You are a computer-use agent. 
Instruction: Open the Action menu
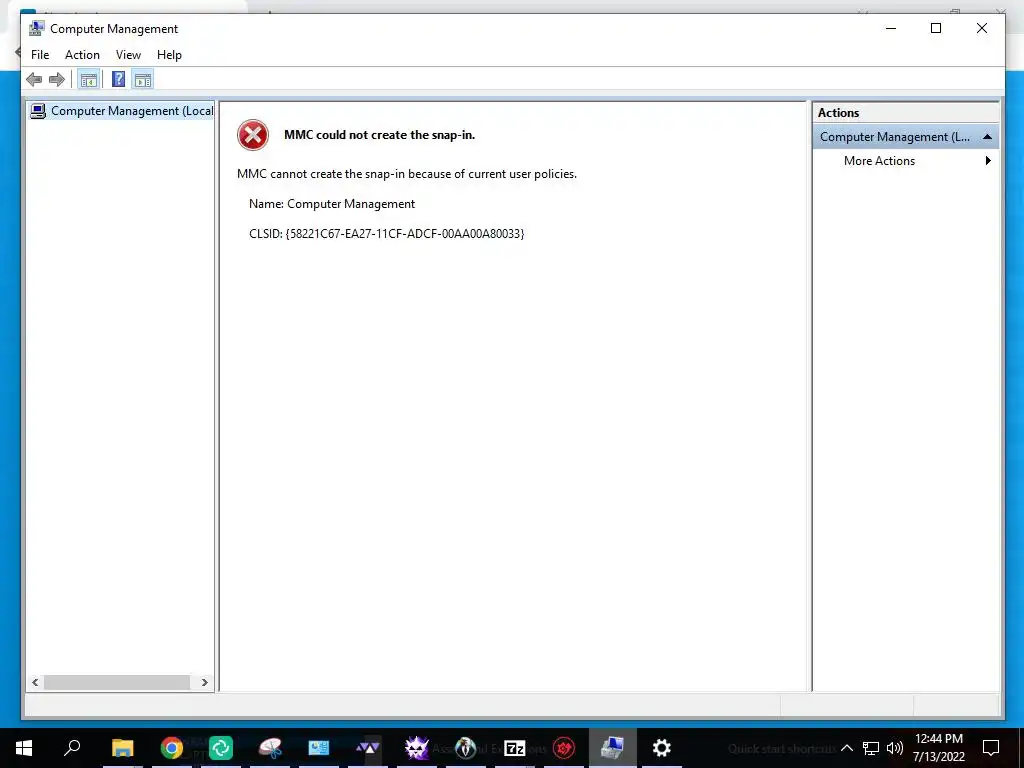(82, 55)
